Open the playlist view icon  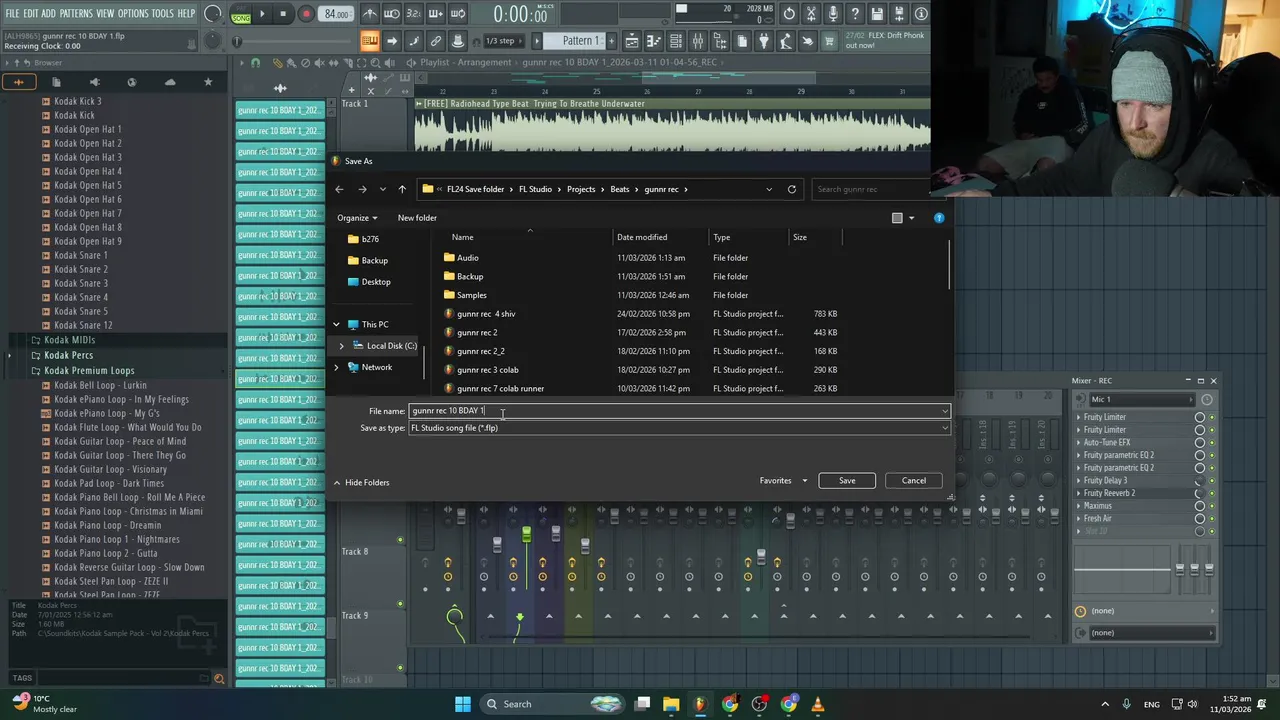click(x=632, y=41)
